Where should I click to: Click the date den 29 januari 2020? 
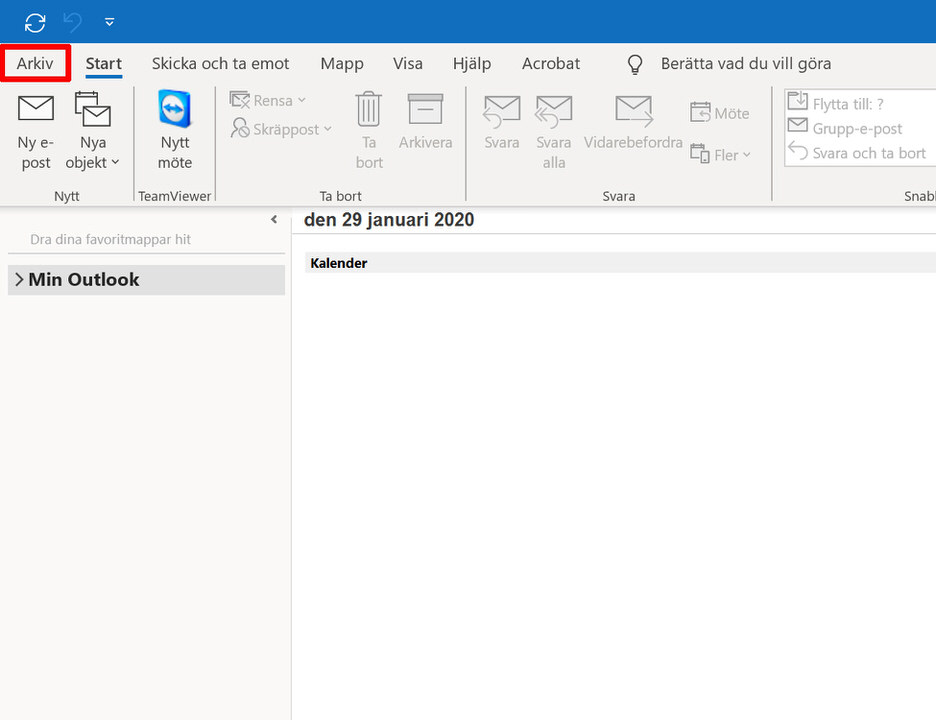coord(389,220)
